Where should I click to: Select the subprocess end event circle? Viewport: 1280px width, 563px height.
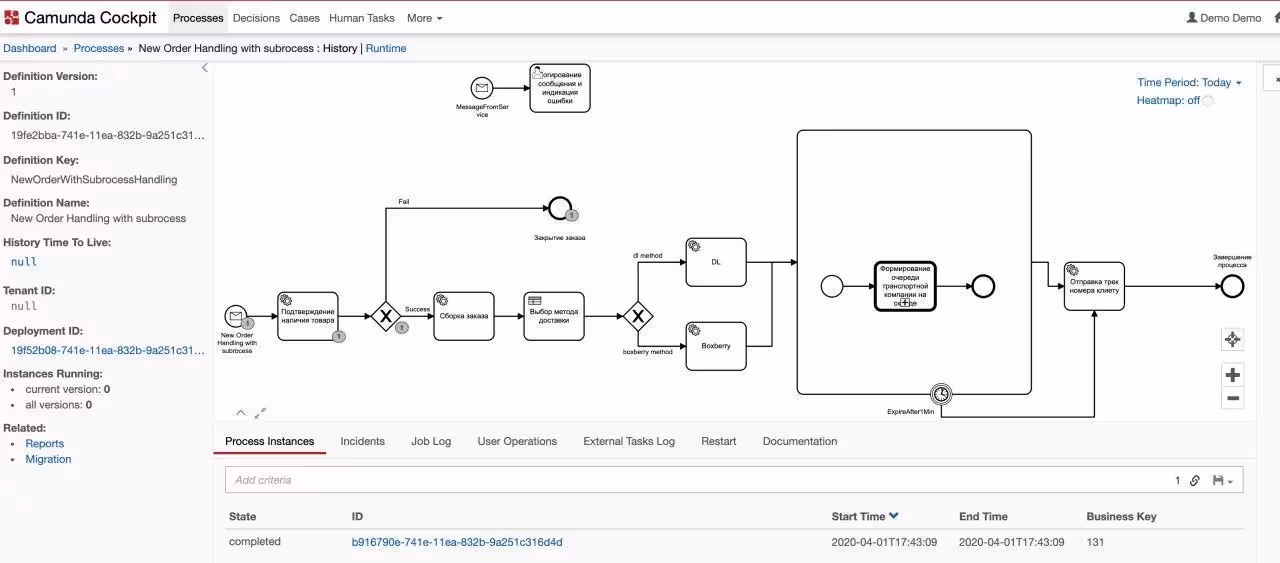(983, 287)
